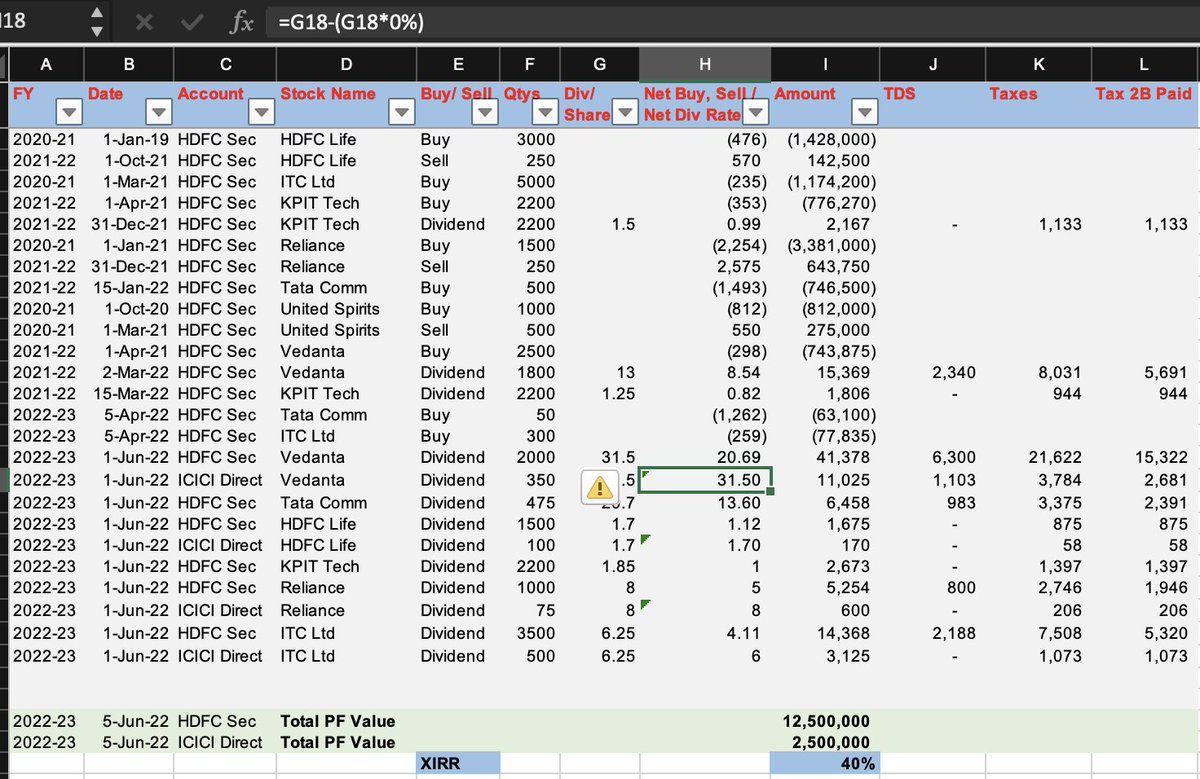Viewport: 1200px width, 779px height.
Task: Select the 11,025 amount cell
Action: tap(824, 481)
